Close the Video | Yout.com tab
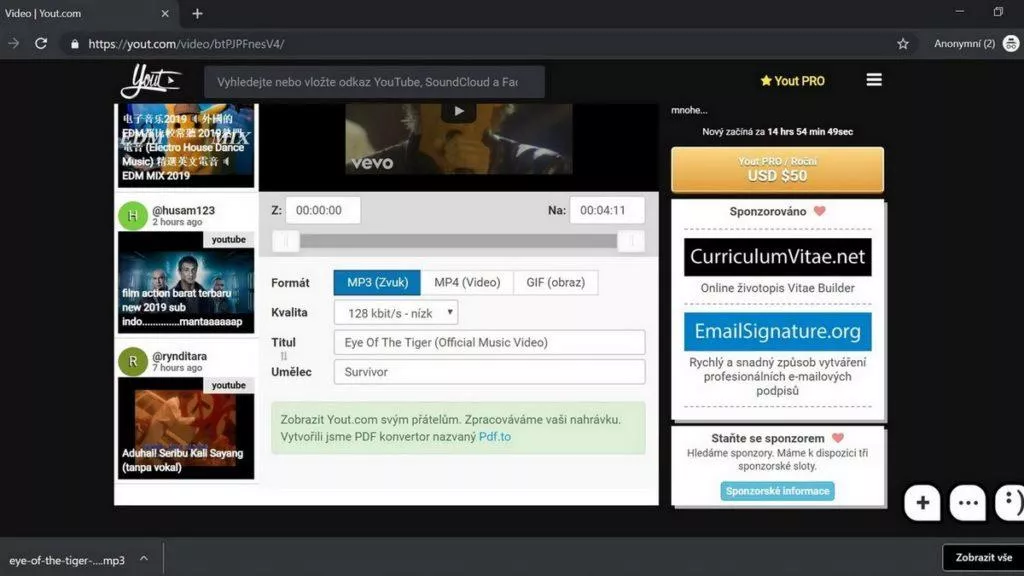Image resolution: width=1024 pixels, height=576 pixels. point(165,13)
